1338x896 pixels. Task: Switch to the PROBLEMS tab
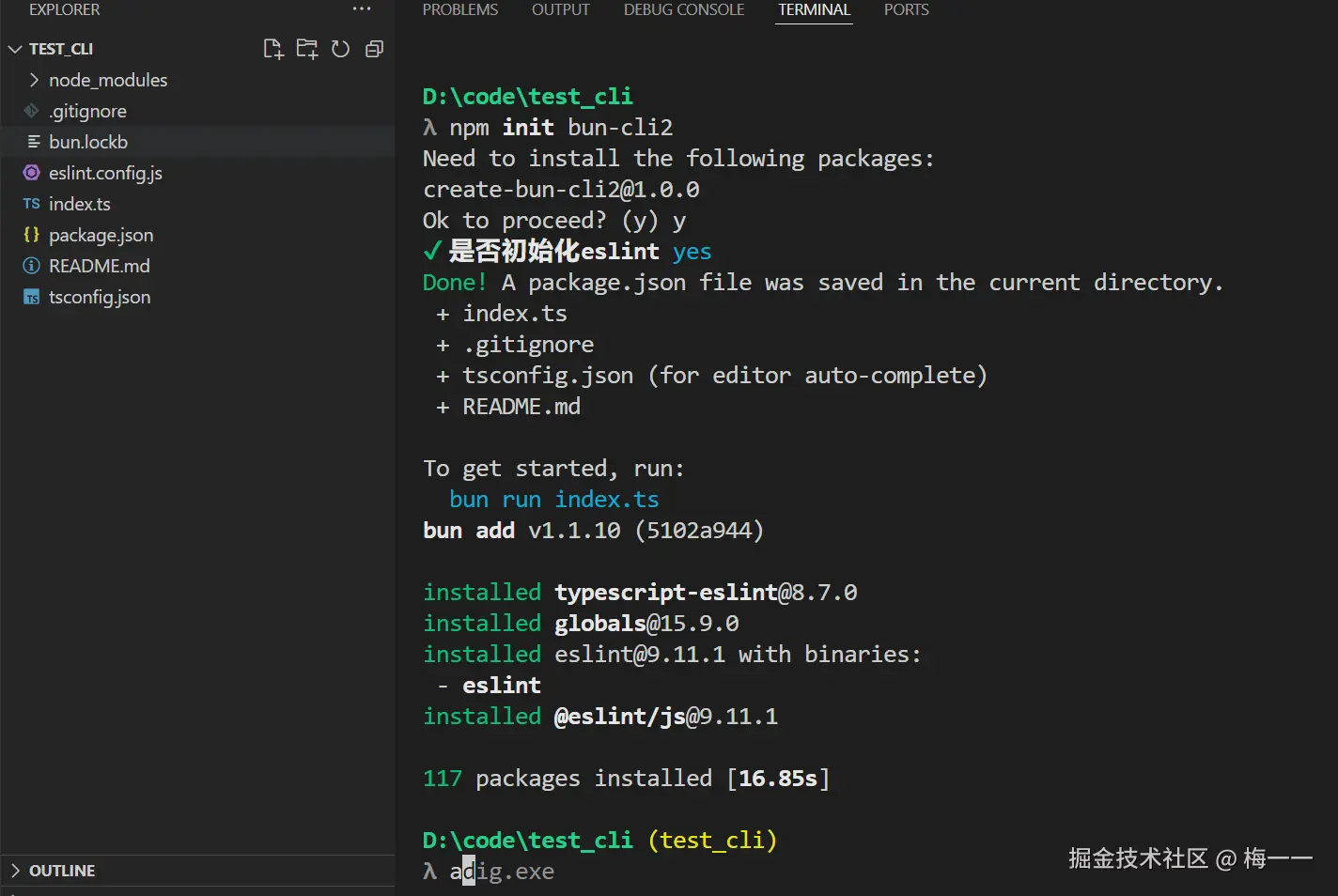[x=460, y=9]
